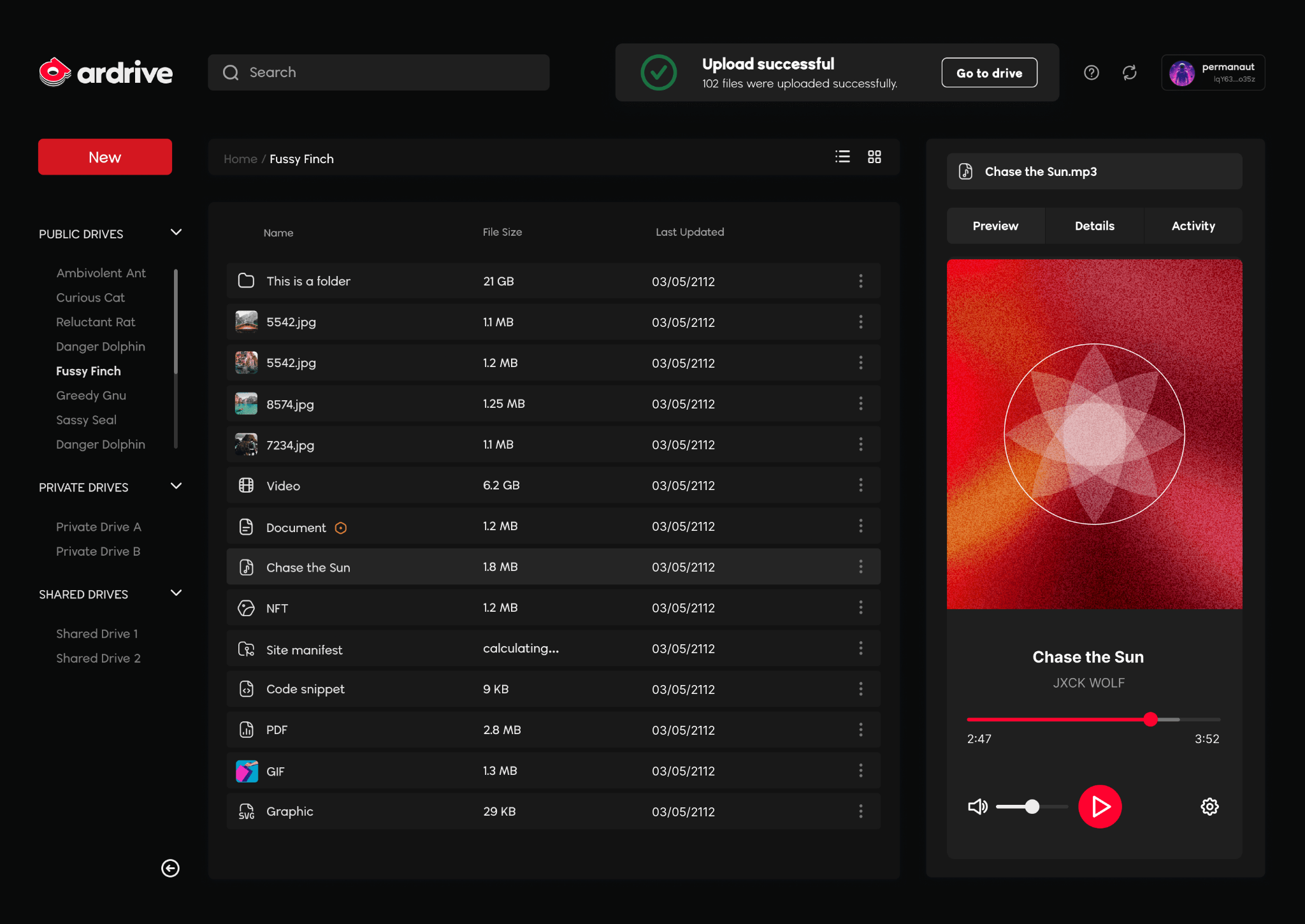Select the Site manifest row name
The image size is (1305, 924).
tap(305, 650)
